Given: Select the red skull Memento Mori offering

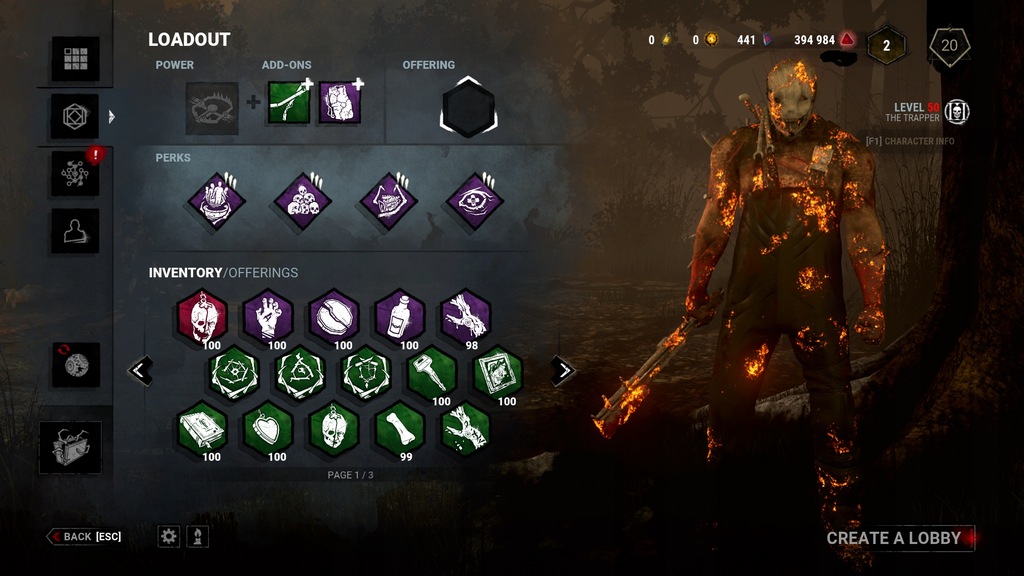Looking at the screenshot, I should [x=202, y=317].
